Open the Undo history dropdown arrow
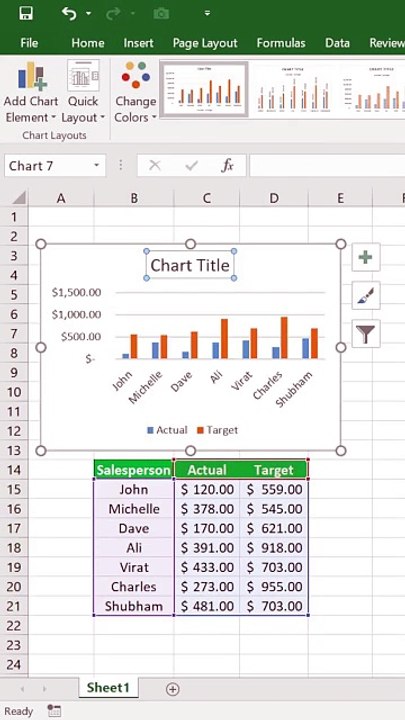Image resolution: width=405 pixels, height=720 pixels. point(88,14)
